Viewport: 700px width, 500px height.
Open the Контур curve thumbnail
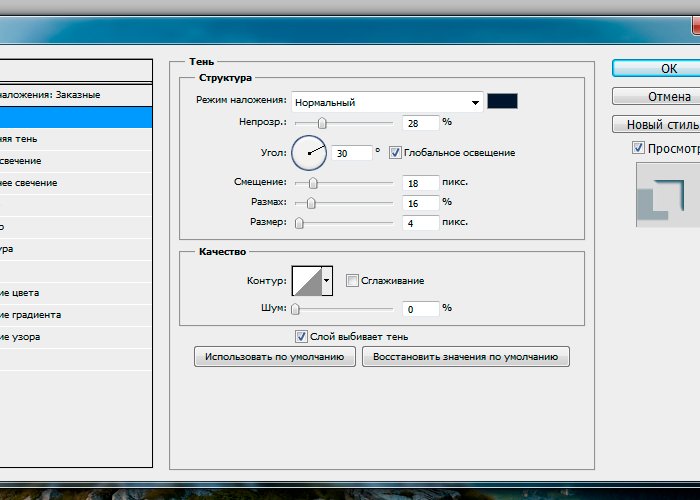point(307,281)
